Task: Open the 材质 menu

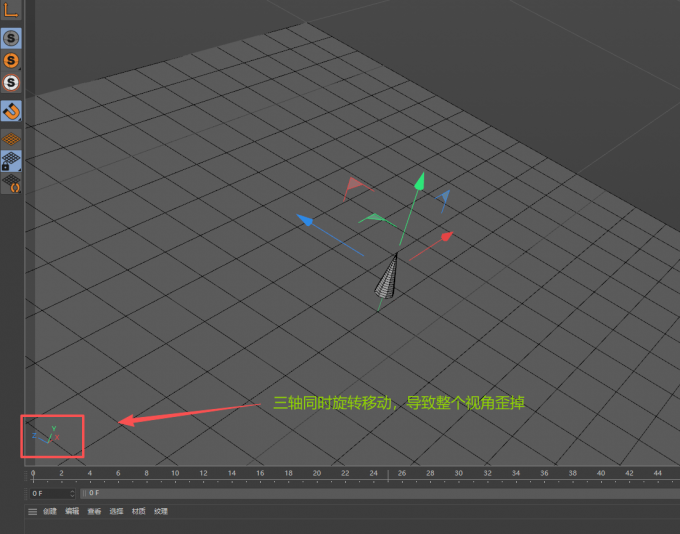Action: 138,511
